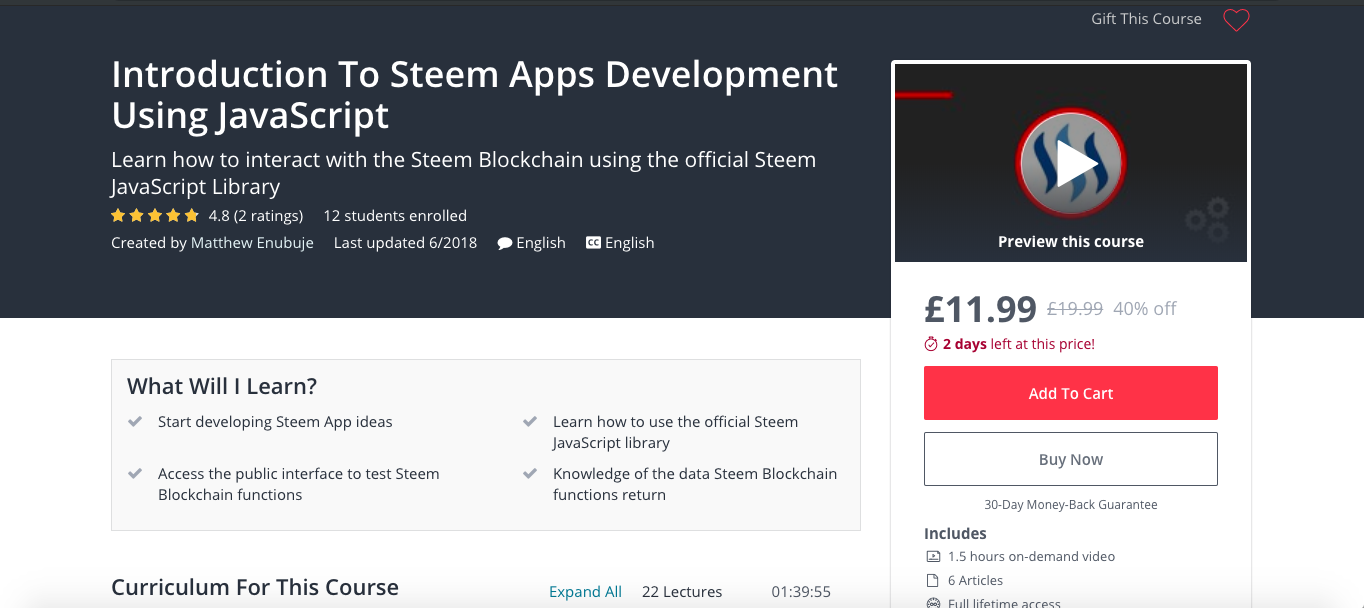Click checkmark beside Learn how to use library
Screen dimensions: 1364x608
coord(530,422)
